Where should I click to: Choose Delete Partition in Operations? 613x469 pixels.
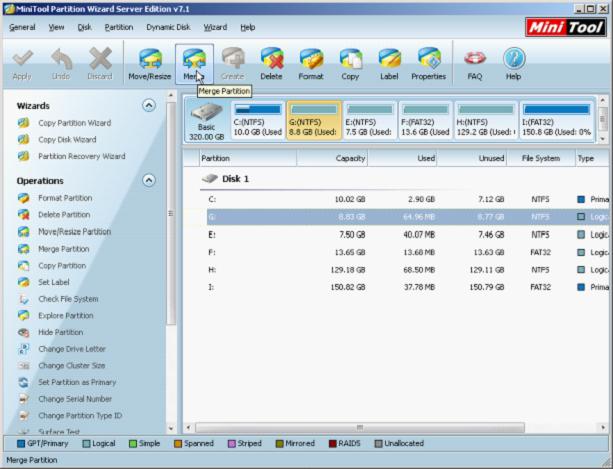(64, 215)
